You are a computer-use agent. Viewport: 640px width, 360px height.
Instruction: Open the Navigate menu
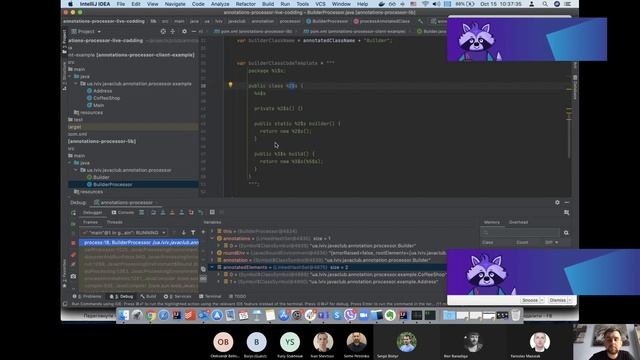point(175,4)
